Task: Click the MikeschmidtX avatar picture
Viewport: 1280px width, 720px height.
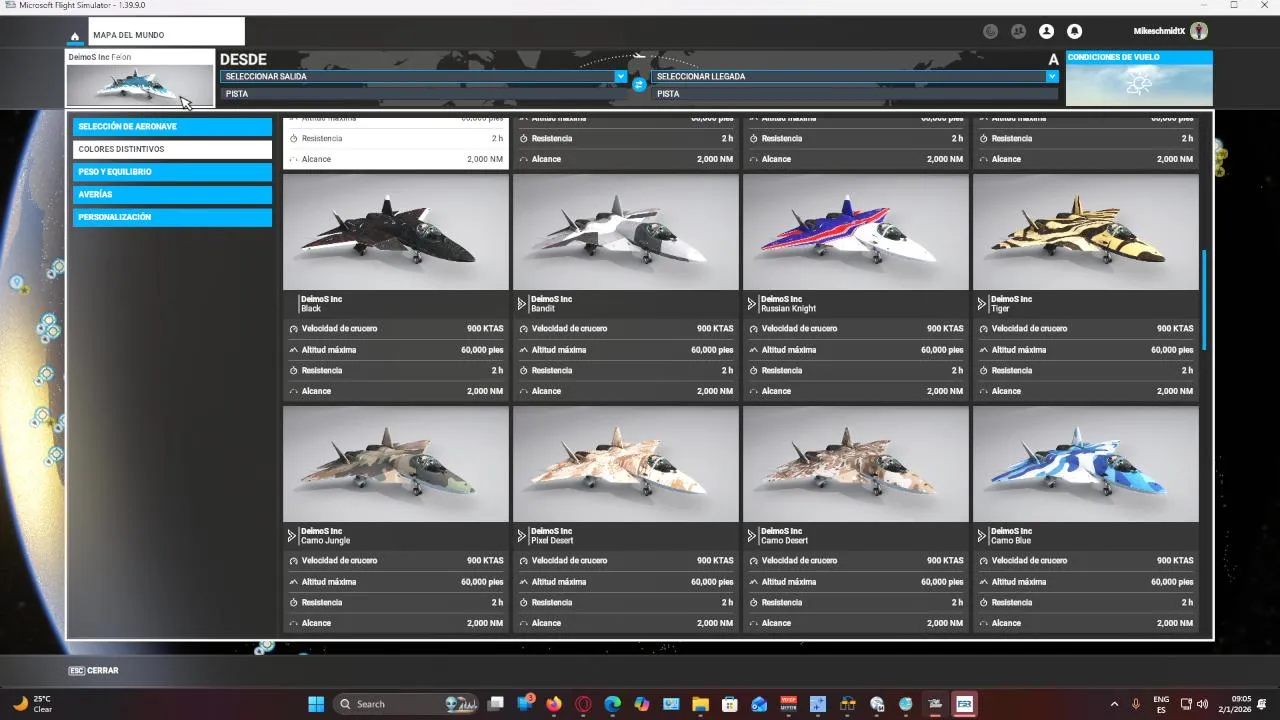Action: 1199,31
